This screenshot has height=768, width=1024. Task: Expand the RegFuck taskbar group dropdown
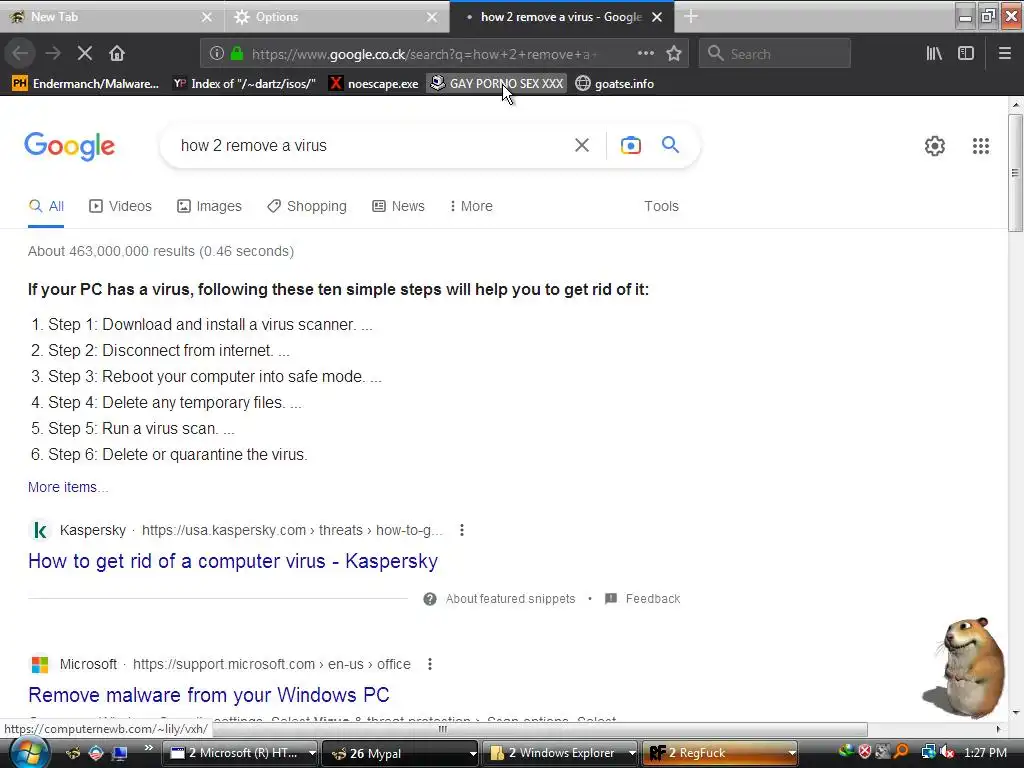click(792, 753)
